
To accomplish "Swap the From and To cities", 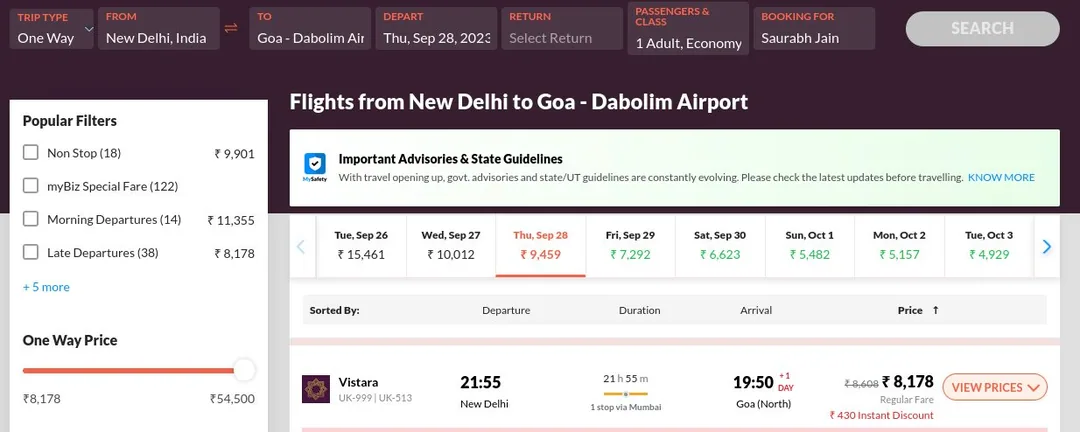I will click(231, 28).
